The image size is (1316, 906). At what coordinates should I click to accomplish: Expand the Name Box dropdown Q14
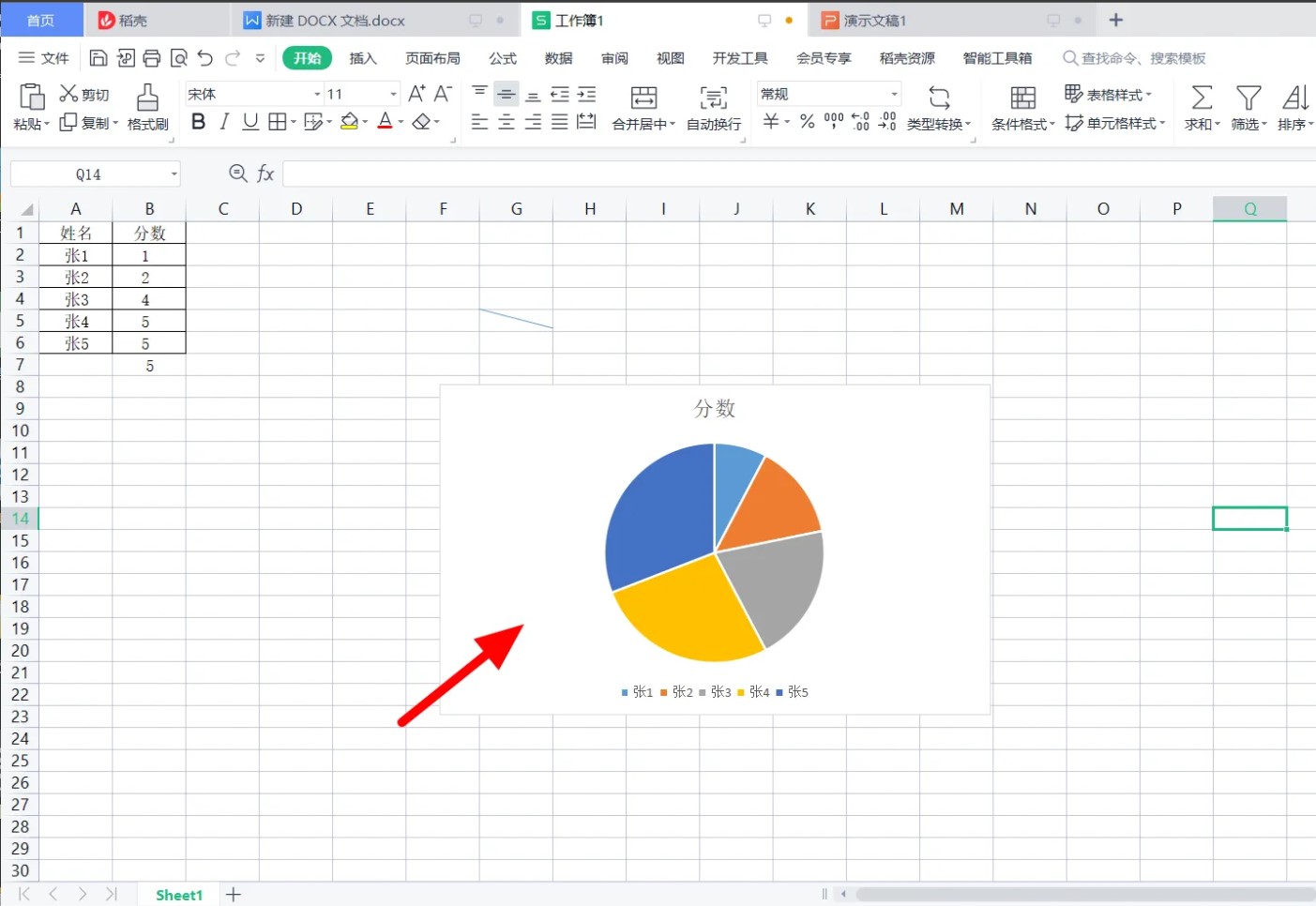point(174,174)
